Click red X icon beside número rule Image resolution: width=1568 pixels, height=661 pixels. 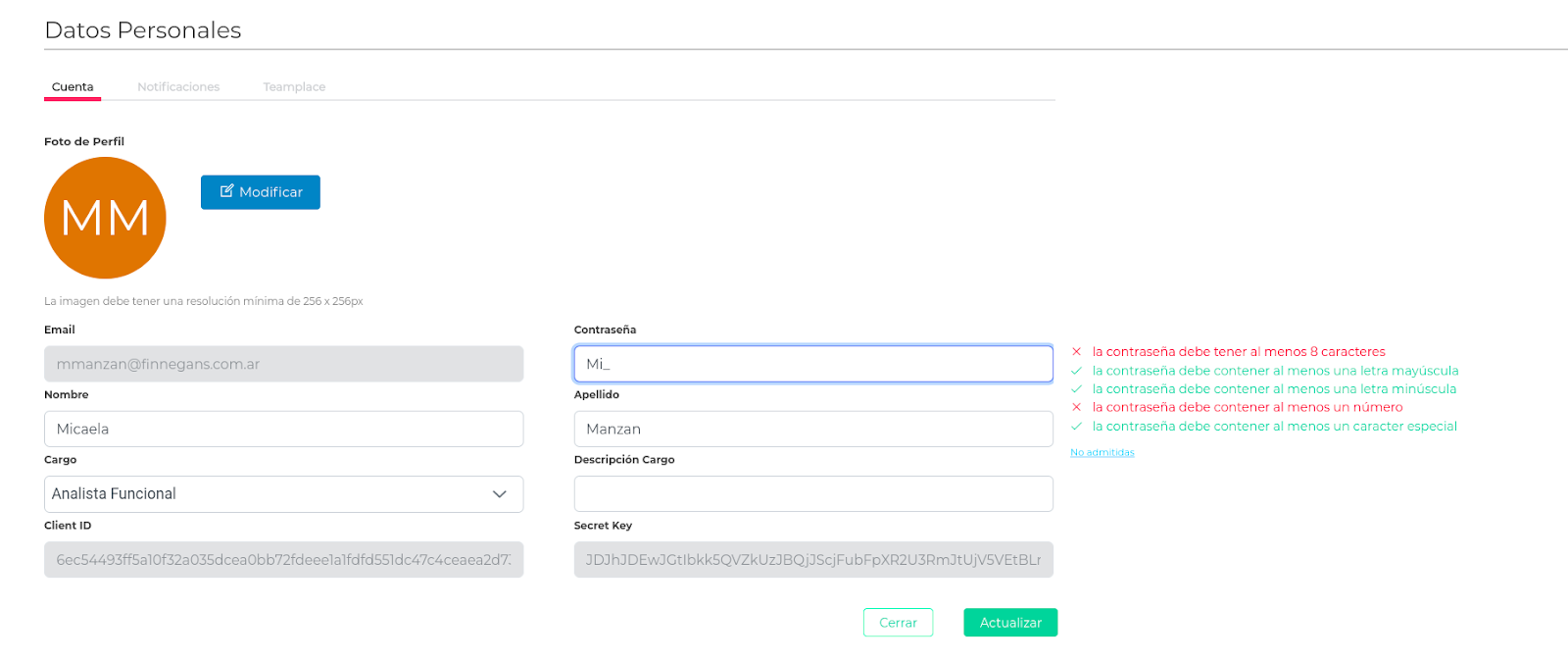pyautogui.click(x=1076, y=407)
